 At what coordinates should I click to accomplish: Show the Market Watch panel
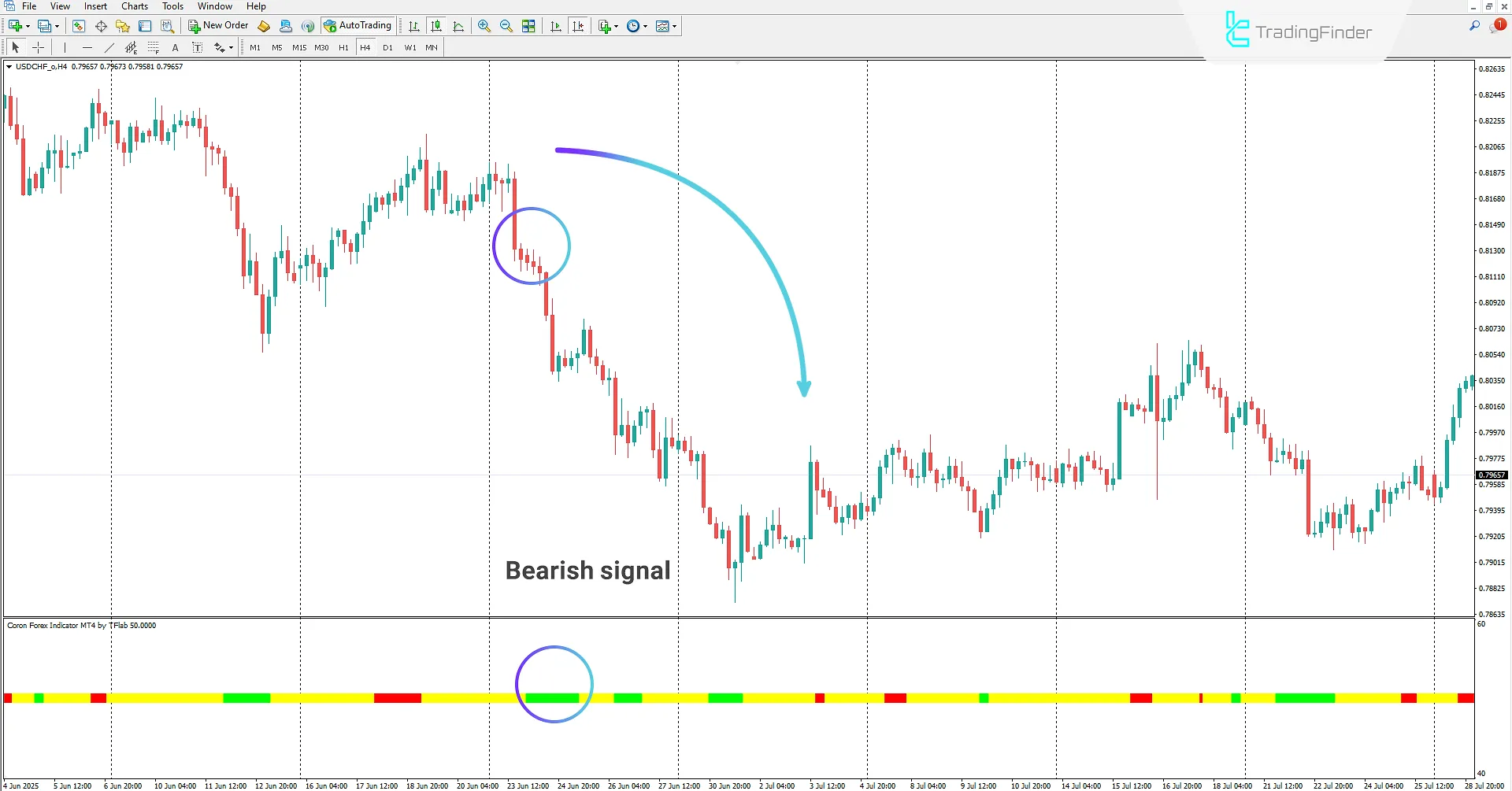point(79,26)
